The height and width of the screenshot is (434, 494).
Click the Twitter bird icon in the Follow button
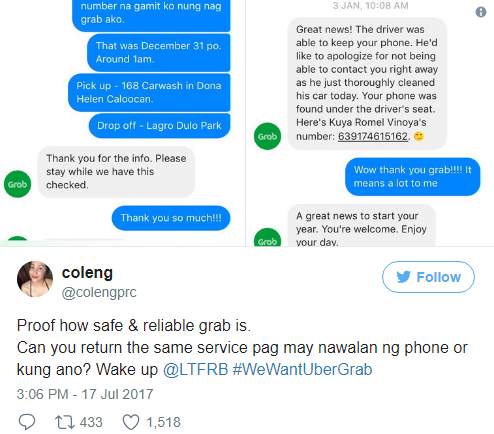pyautogui.click(x=404, y=277)
